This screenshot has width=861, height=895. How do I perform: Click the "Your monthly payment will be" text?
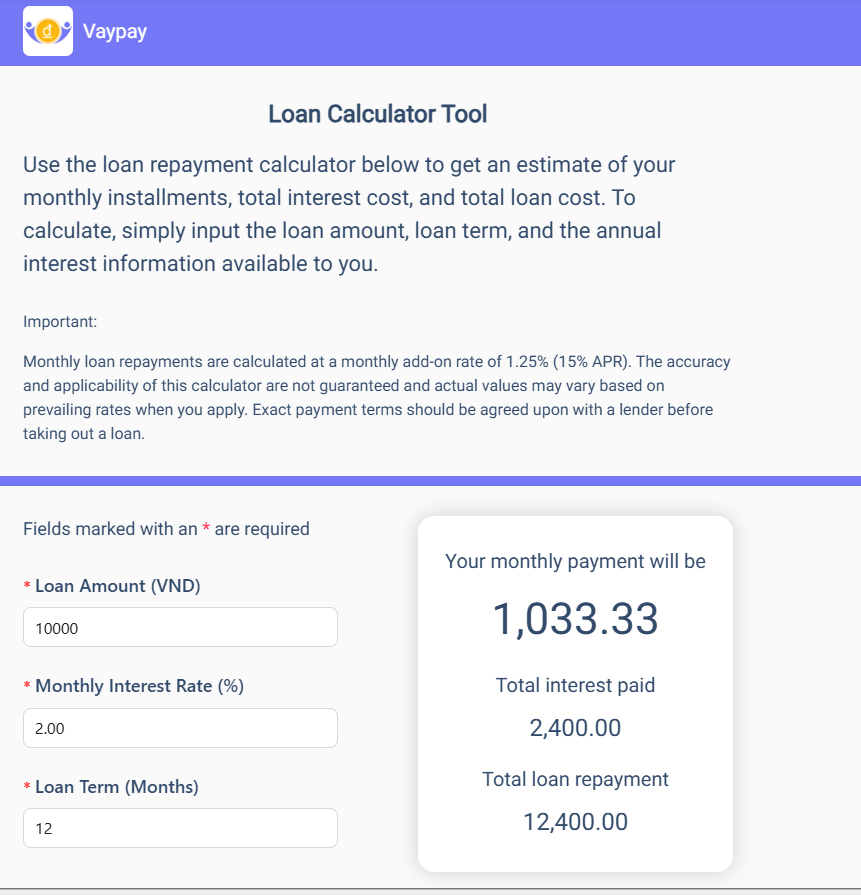tap(575, 561)
